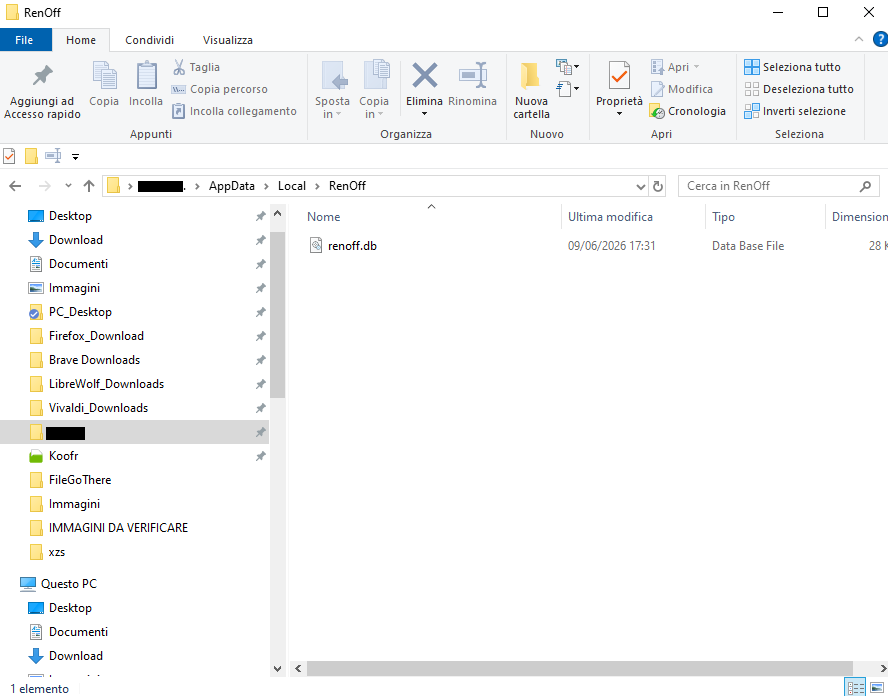Sort by the Nome column header
This screenshot has width=888, height=696.
[324, 217]
